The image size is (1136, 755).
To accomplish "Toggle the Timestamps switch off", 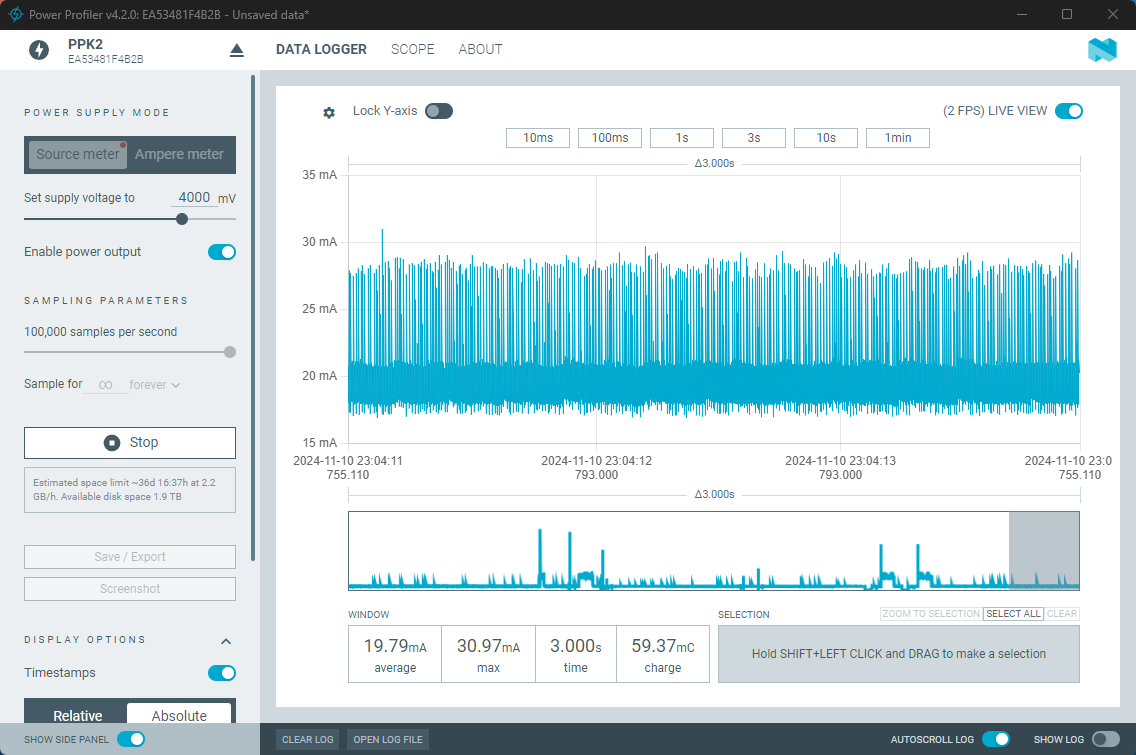I will (221, 673).
